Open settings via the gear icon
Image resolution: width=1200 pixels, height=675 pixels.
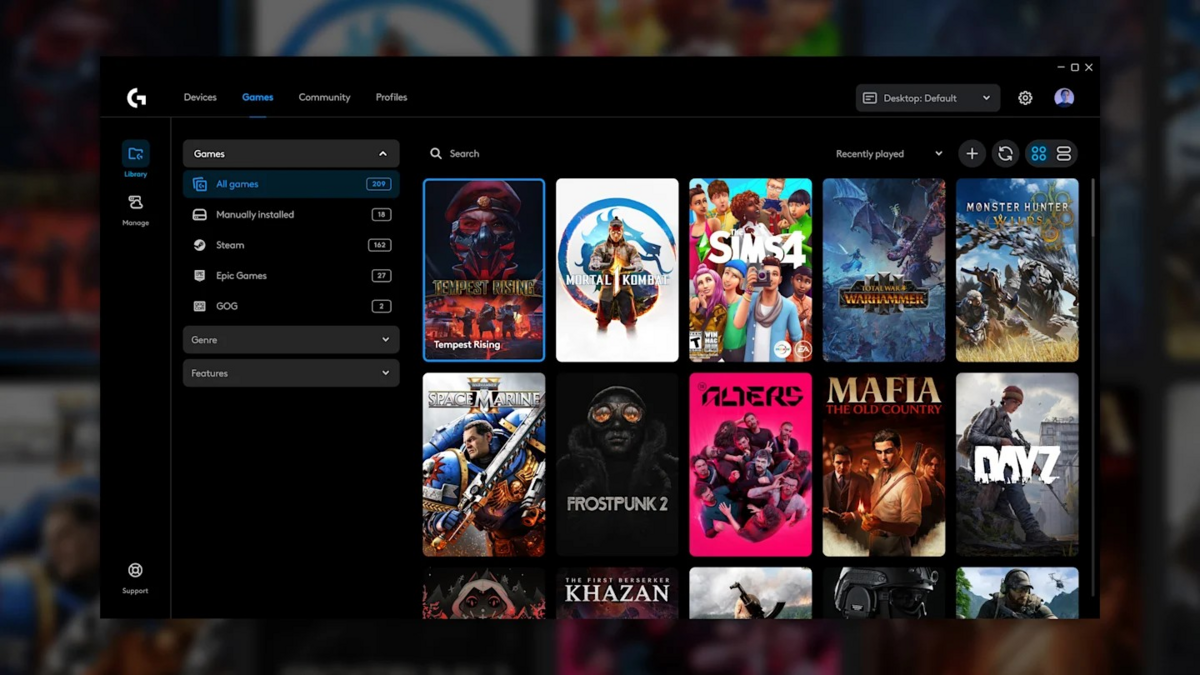1024,97
